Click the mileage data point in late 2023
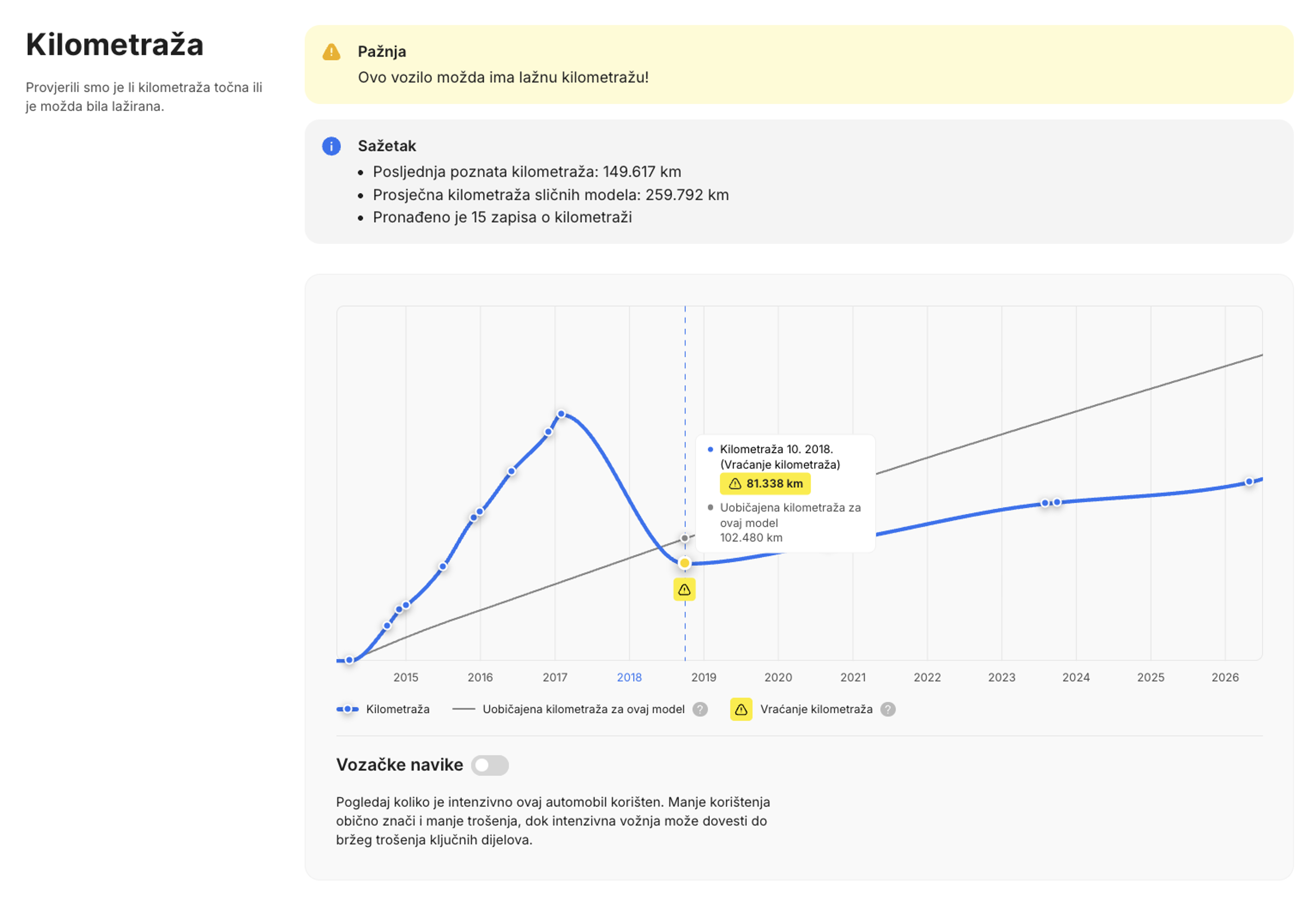This screenshot has height=899, width=1316. tap(1057, 502)
